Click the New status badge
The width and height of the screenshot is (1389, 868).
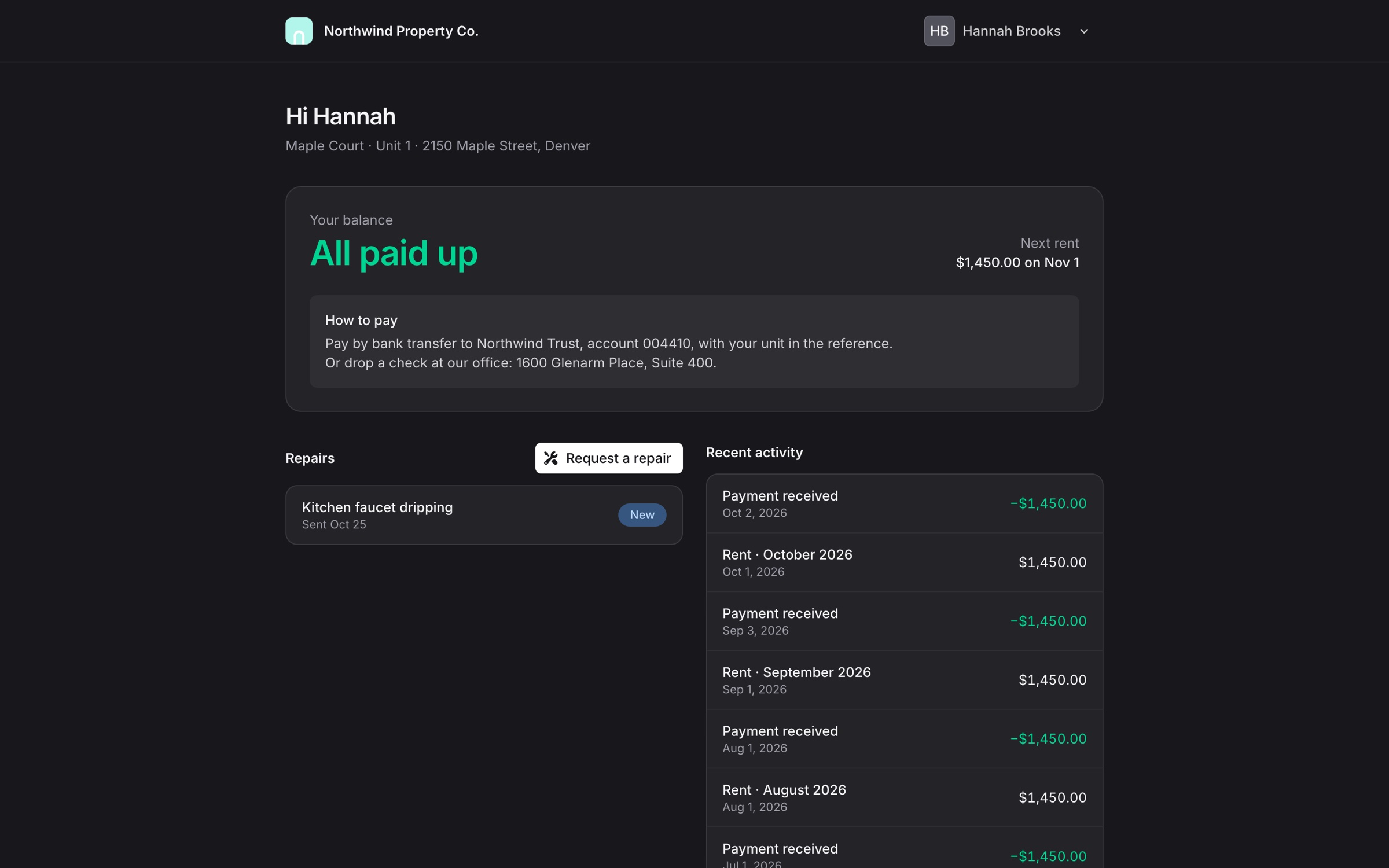click(x=642, y=515)
